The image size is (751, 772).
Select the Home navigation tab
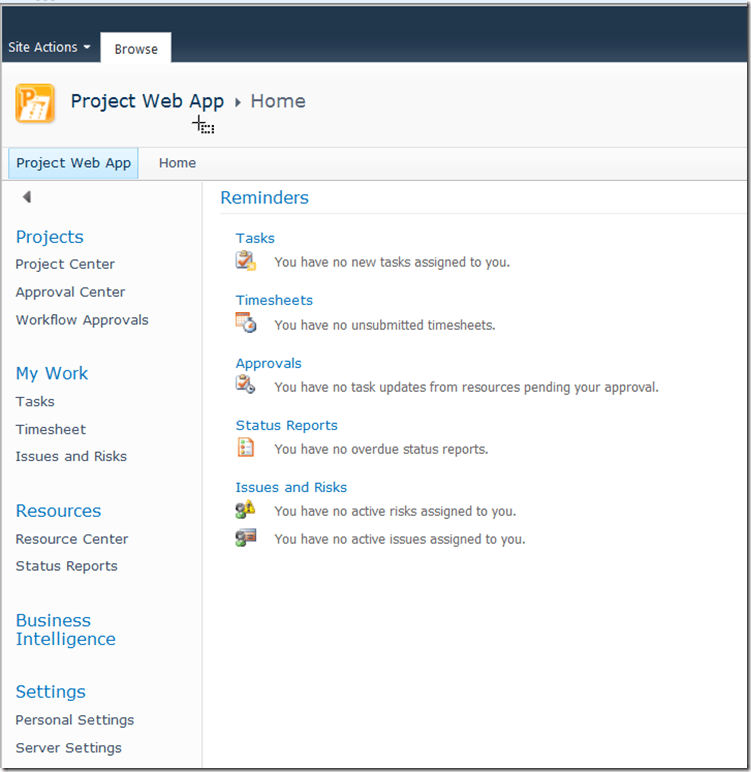[177, 163]
